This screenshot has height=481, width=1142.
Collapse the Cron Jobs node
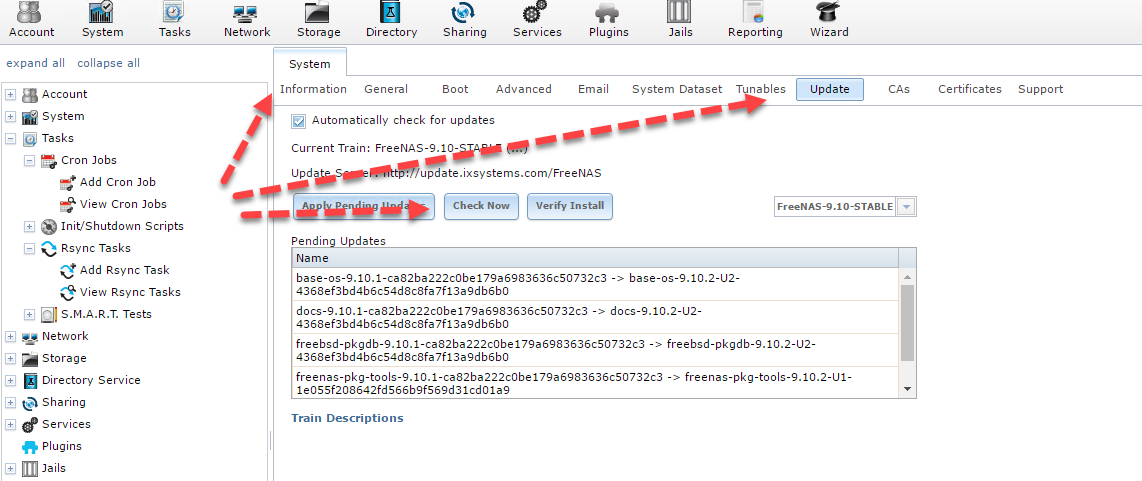pyautogui.click(x=30, y=160)
